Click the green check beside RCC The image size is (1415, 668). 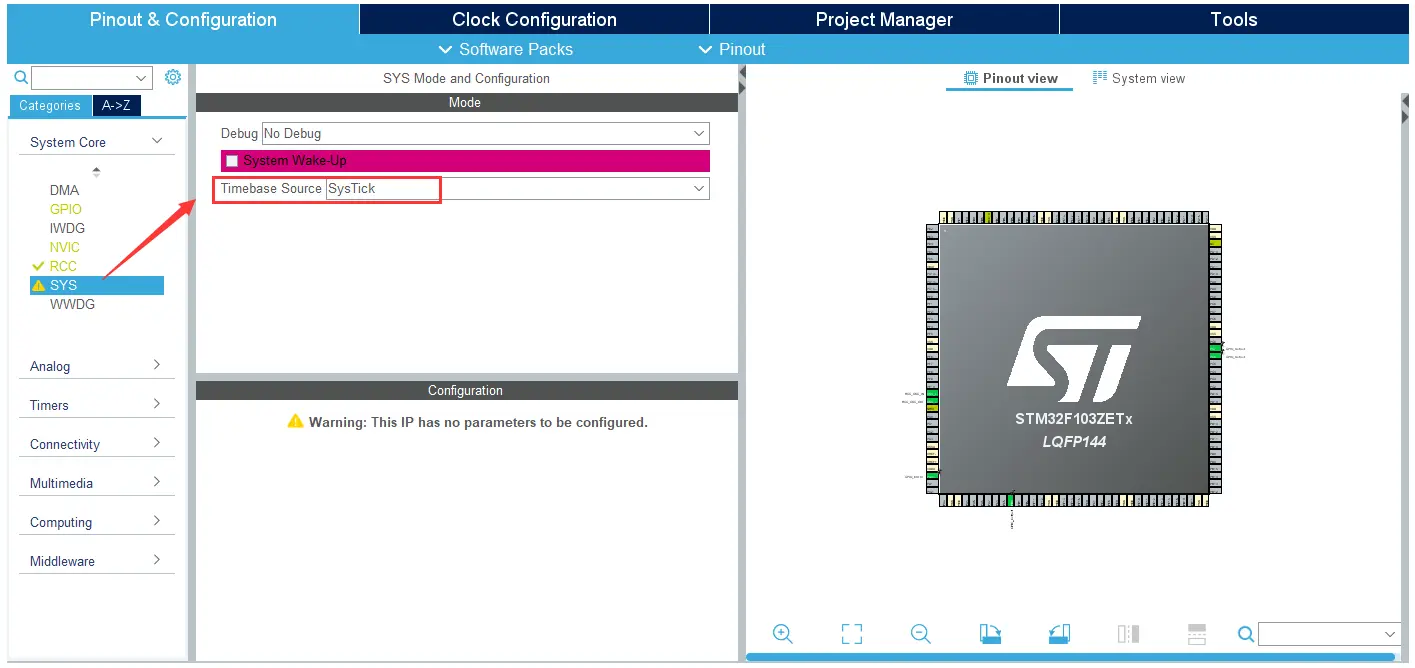click(x=39, y=266)
